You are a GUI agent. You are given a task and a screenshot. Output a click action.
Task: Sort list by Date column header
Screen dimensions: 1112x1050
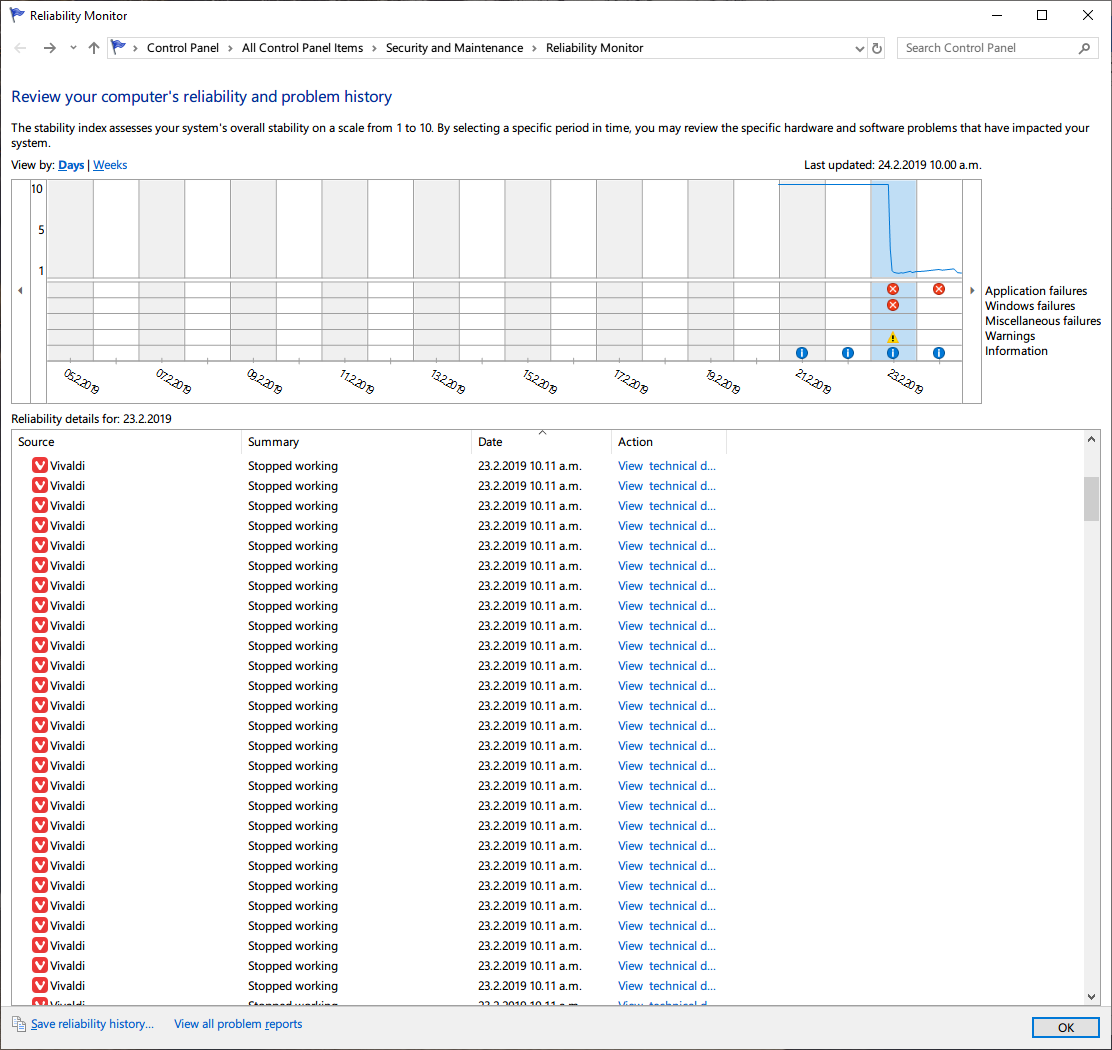[x=541, y=442]
